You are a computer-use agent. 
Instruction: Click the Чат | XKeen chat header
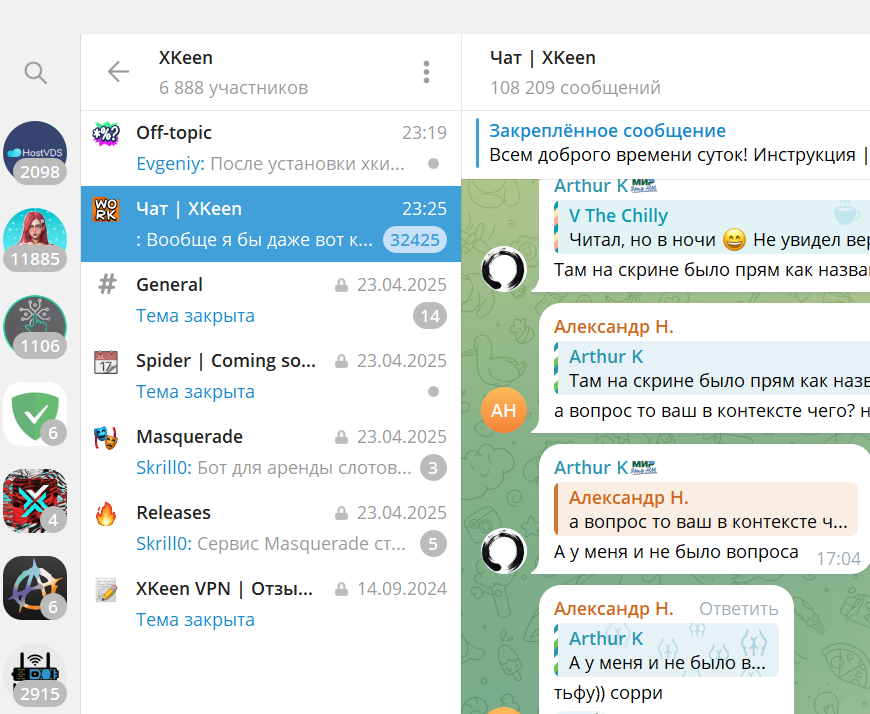[543, 58]
